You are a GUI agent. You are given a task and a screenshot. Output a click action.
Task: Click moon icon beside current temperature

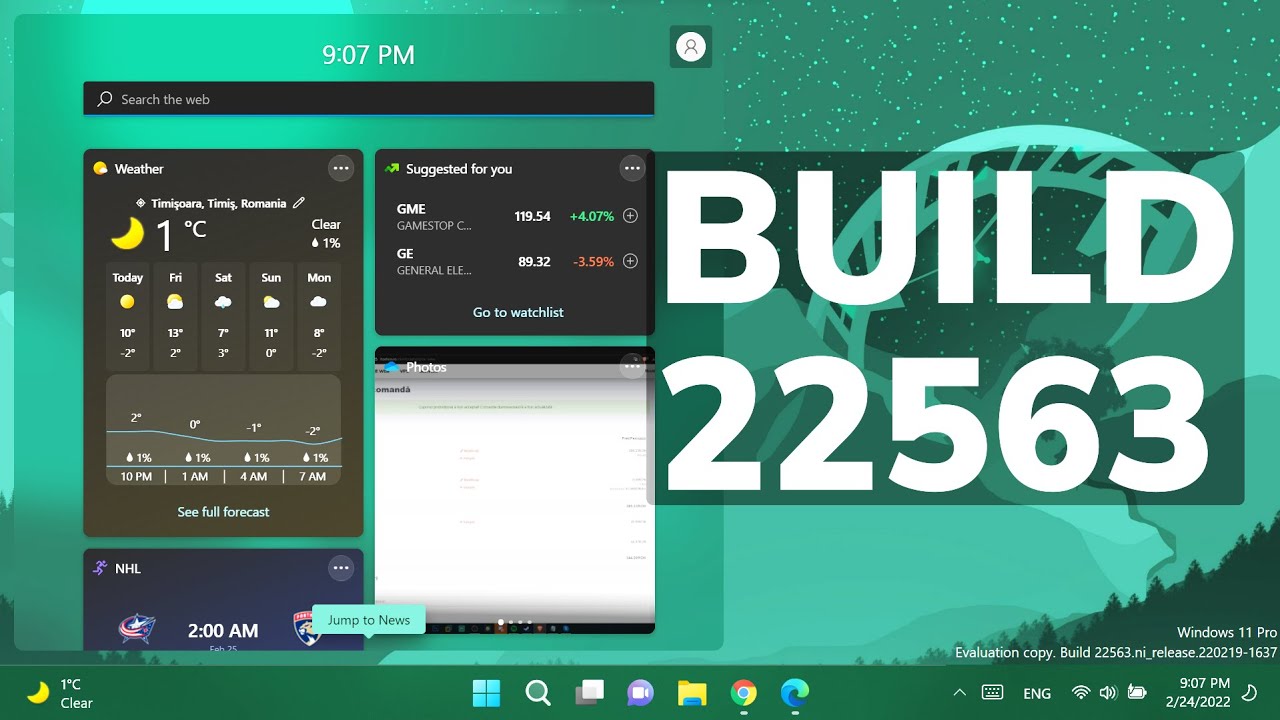127,234
